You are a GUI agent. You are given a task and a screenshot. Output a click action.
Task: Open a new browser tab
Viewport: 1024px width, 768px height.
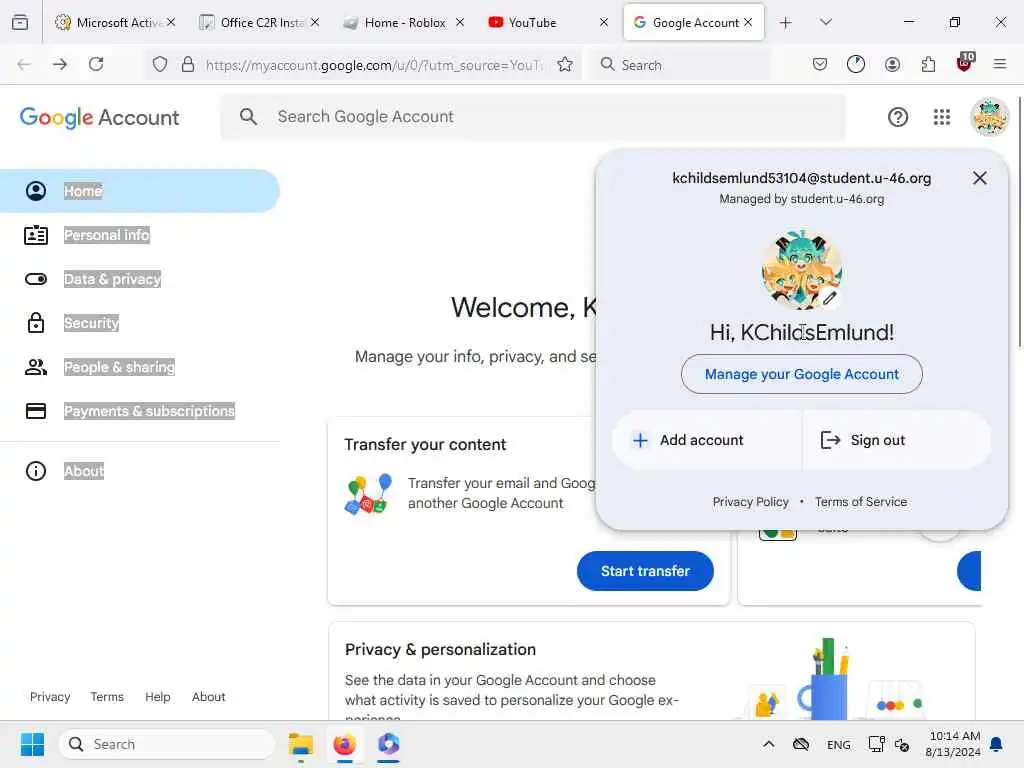pos(786,23)
